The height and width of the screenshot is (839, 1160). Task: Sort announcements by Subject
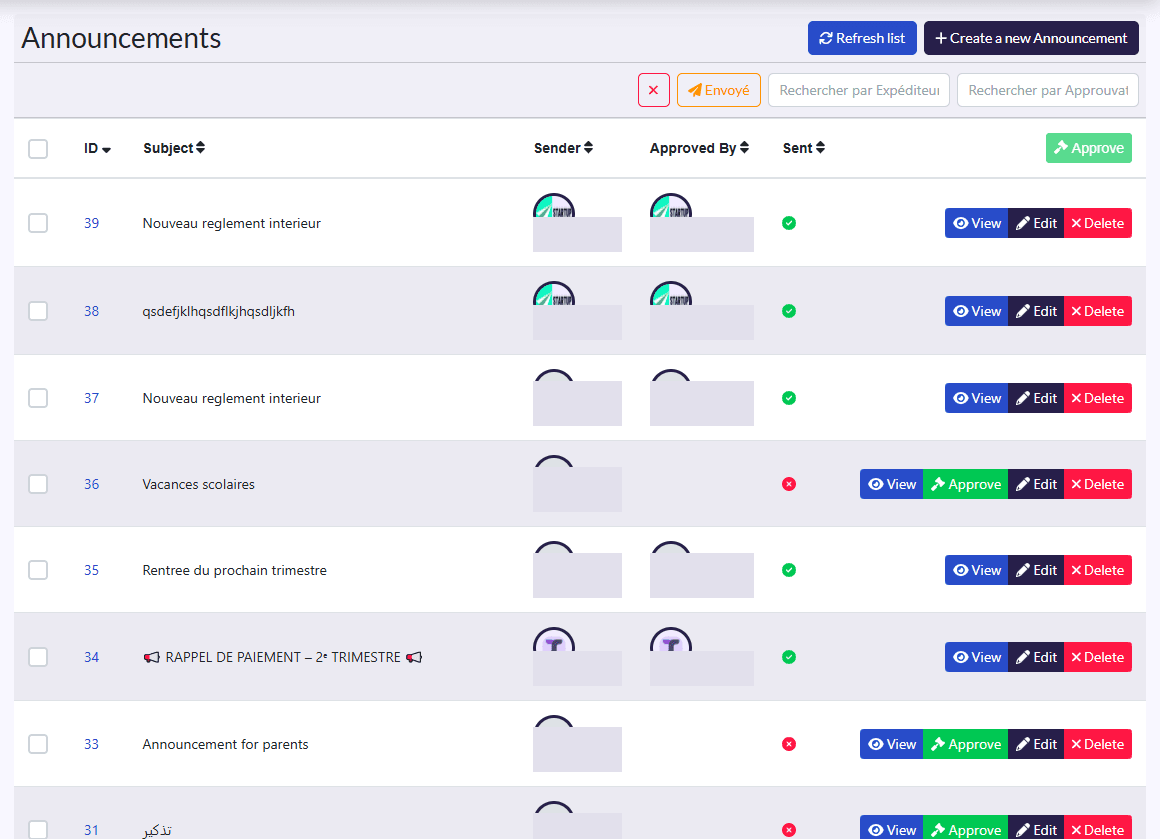pyautogui.click(x=174, y=148)
